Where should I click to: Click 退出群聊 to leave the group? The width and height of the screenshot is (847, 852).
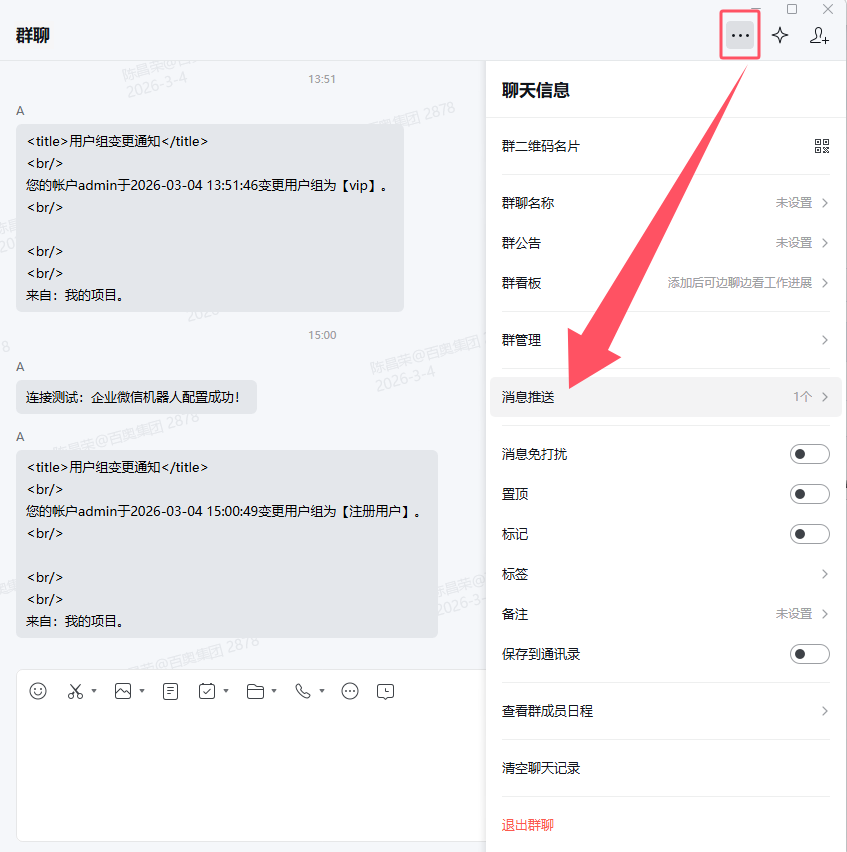click(x=528, y=825)
